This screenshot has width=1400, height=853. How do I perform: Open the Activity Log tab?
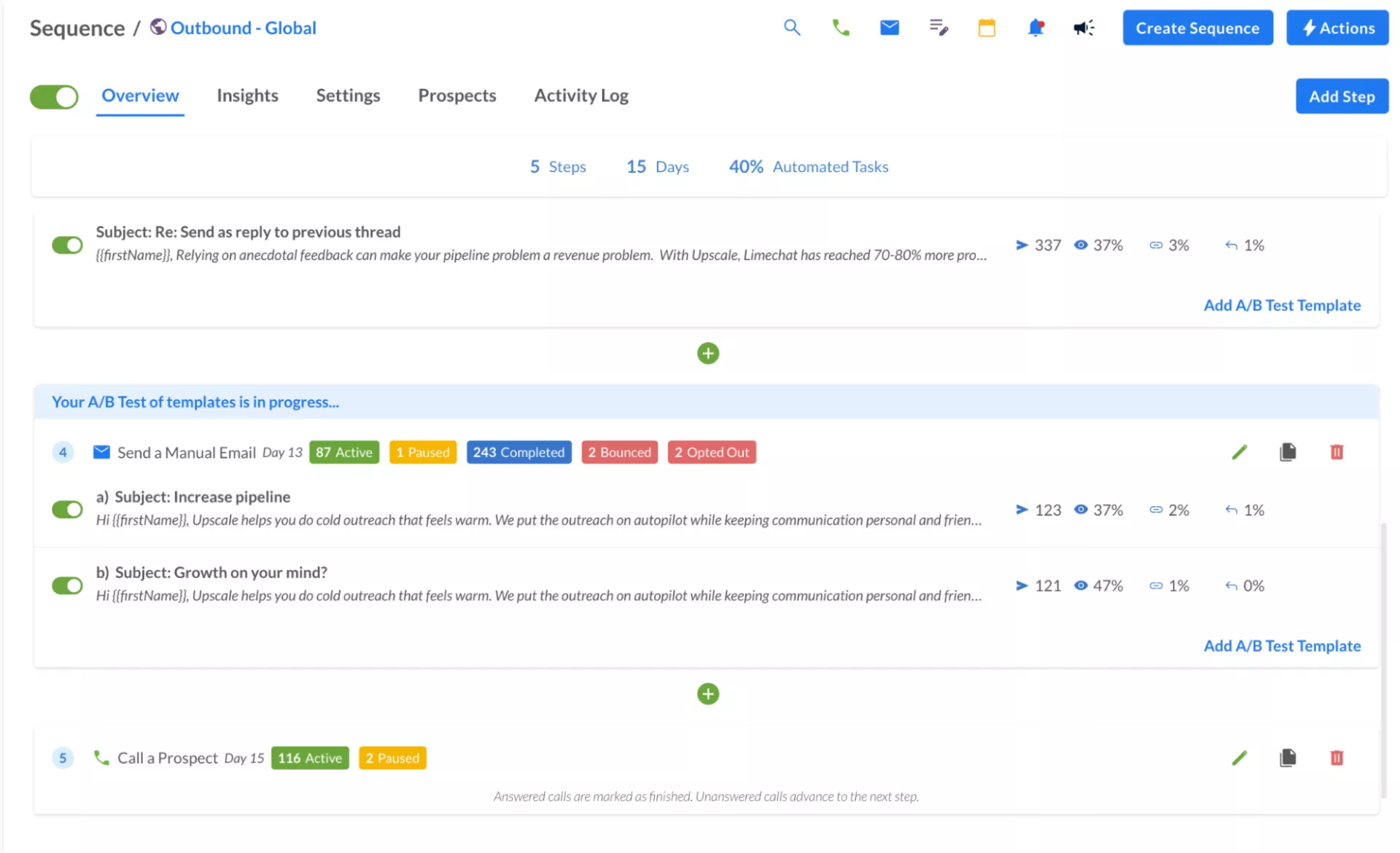tap(580, 96)
